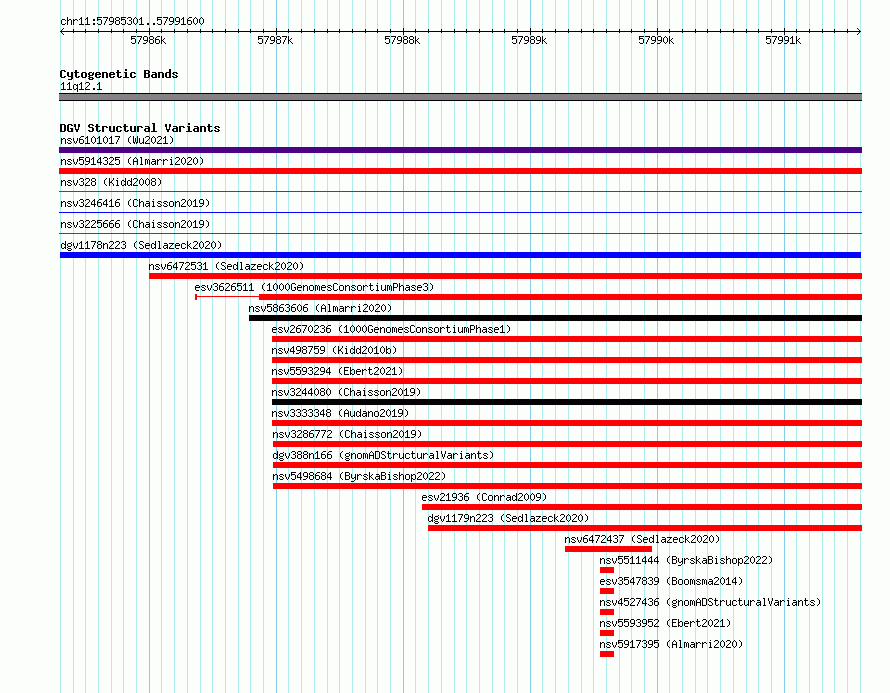Click the DGV Structural Variants track title
The width and height of the screenshot is (890, 693).
click(140, 128)
